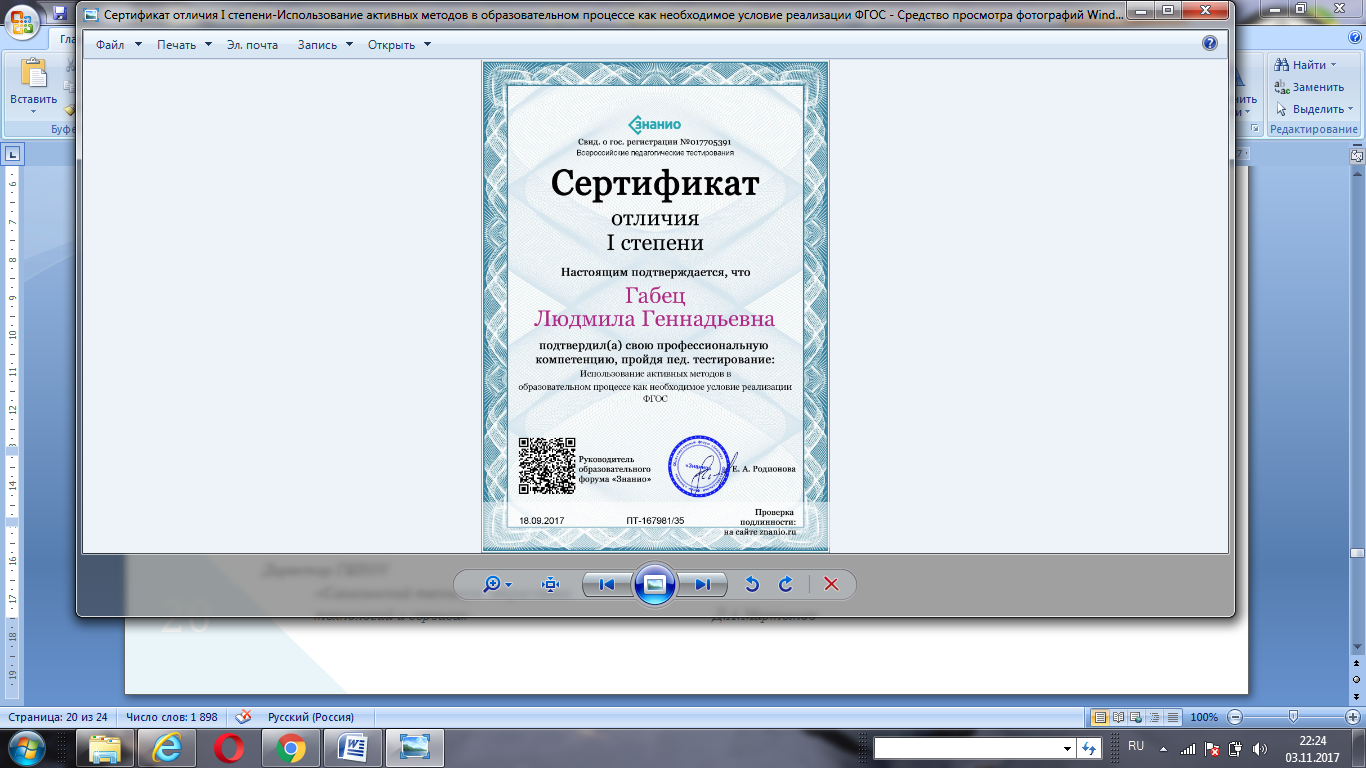Open the zoom magnifier control in Photo Viewer

click(497, 584)
